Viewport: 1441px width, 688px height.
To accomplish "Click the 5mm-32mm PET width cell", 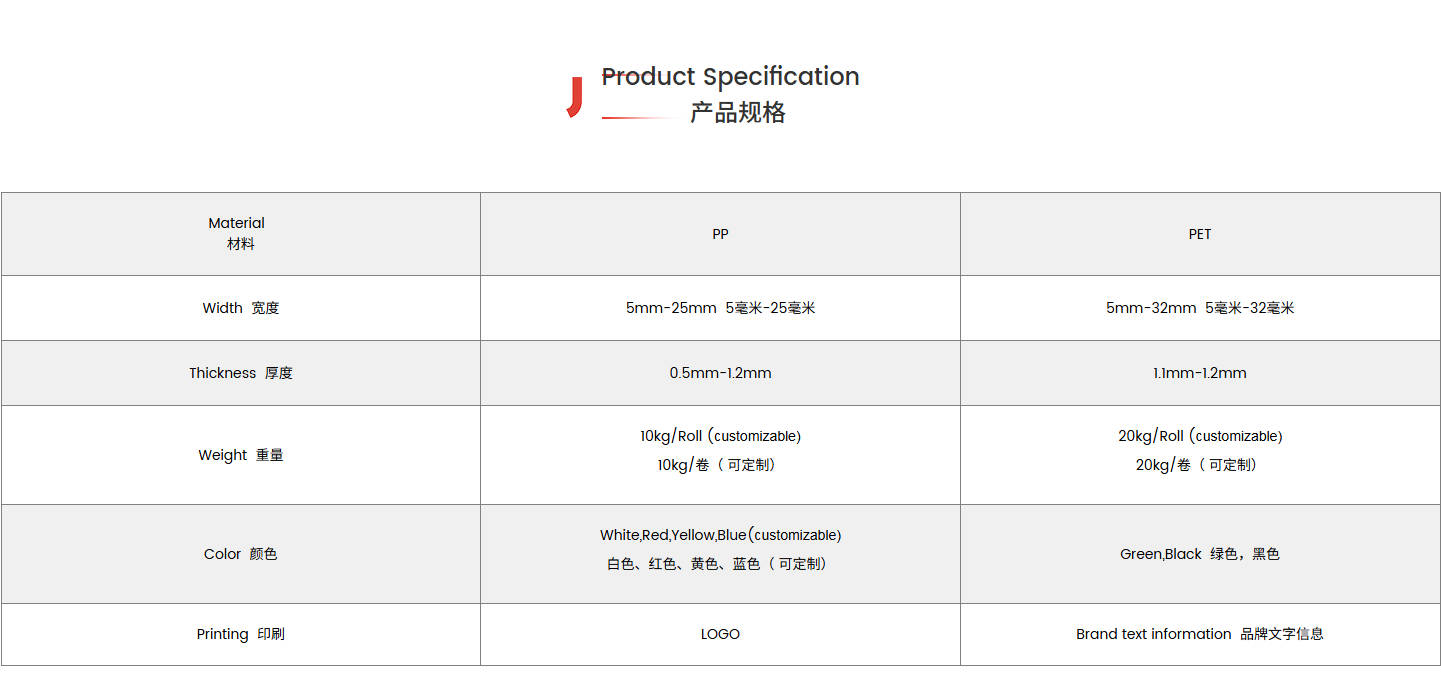I will click(x=1200, y=308).
